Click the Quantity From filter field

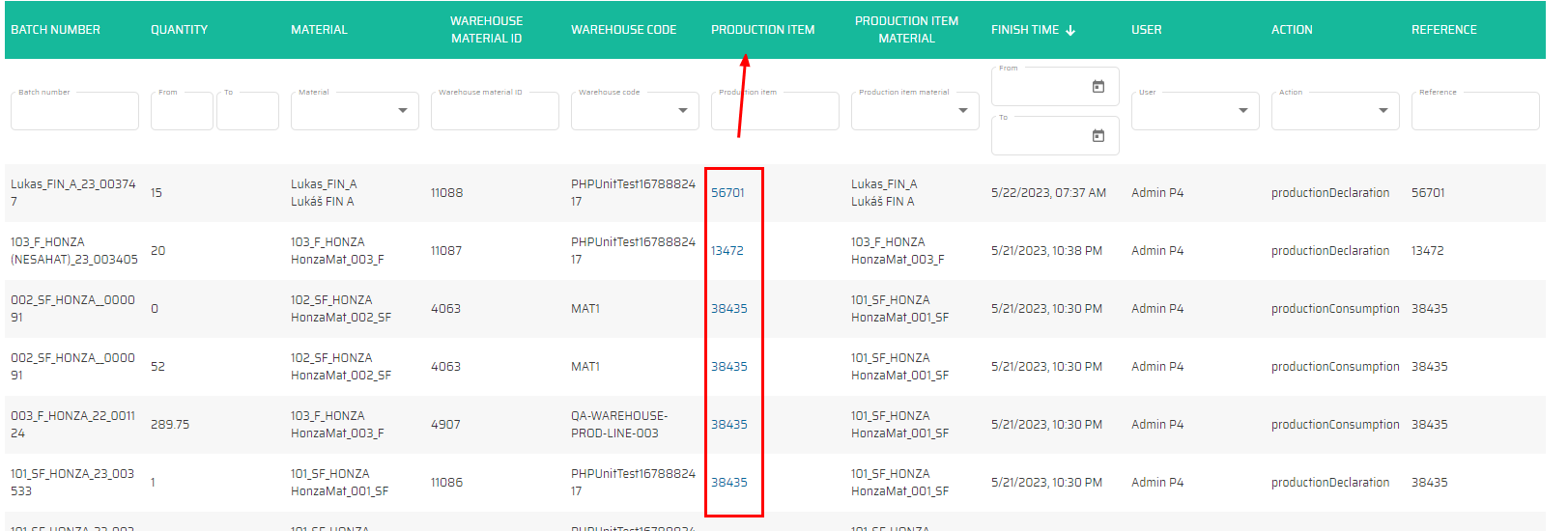[182, 112]
